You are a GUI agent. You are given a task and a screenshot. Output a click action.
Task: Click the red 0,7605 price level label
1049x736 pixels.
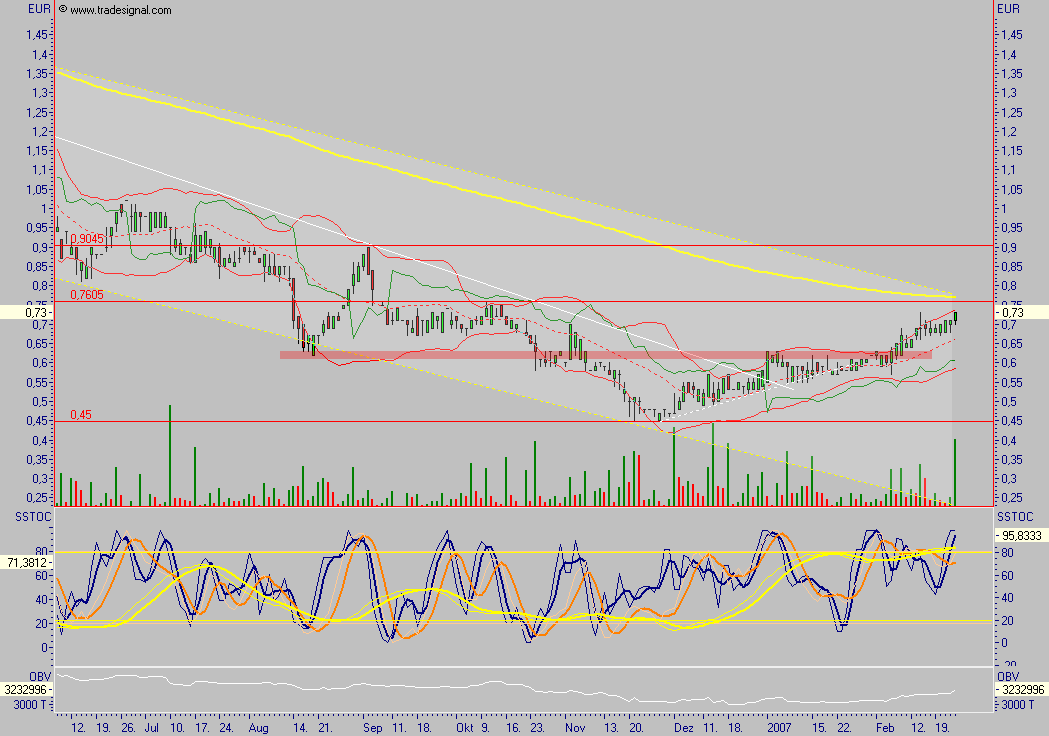tap(87, 295)
